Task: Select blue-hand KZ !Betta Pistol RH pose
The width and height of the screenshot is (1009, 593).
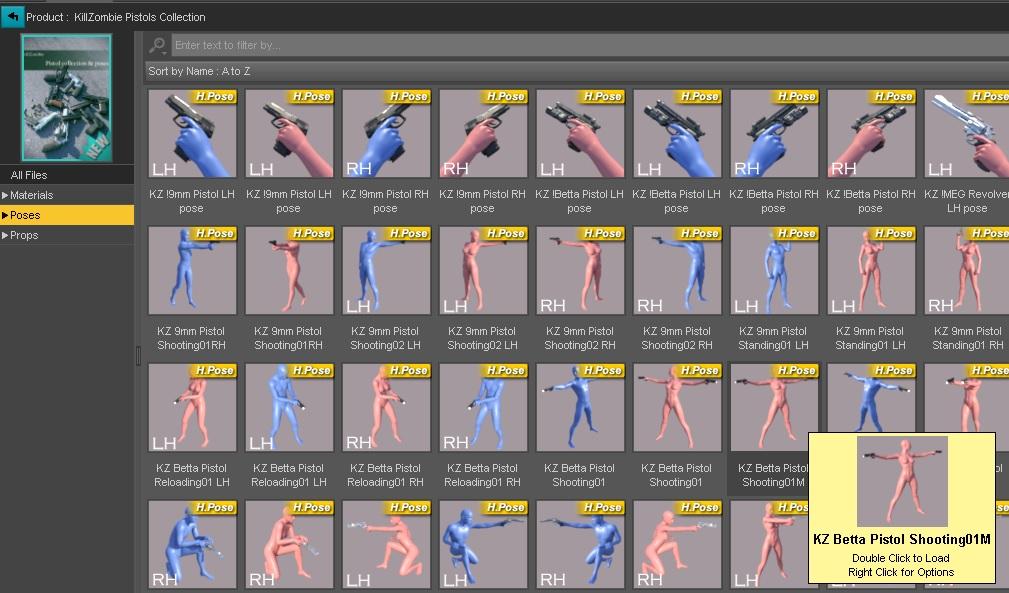Action: pyautogui.click(x=775, y=133)
